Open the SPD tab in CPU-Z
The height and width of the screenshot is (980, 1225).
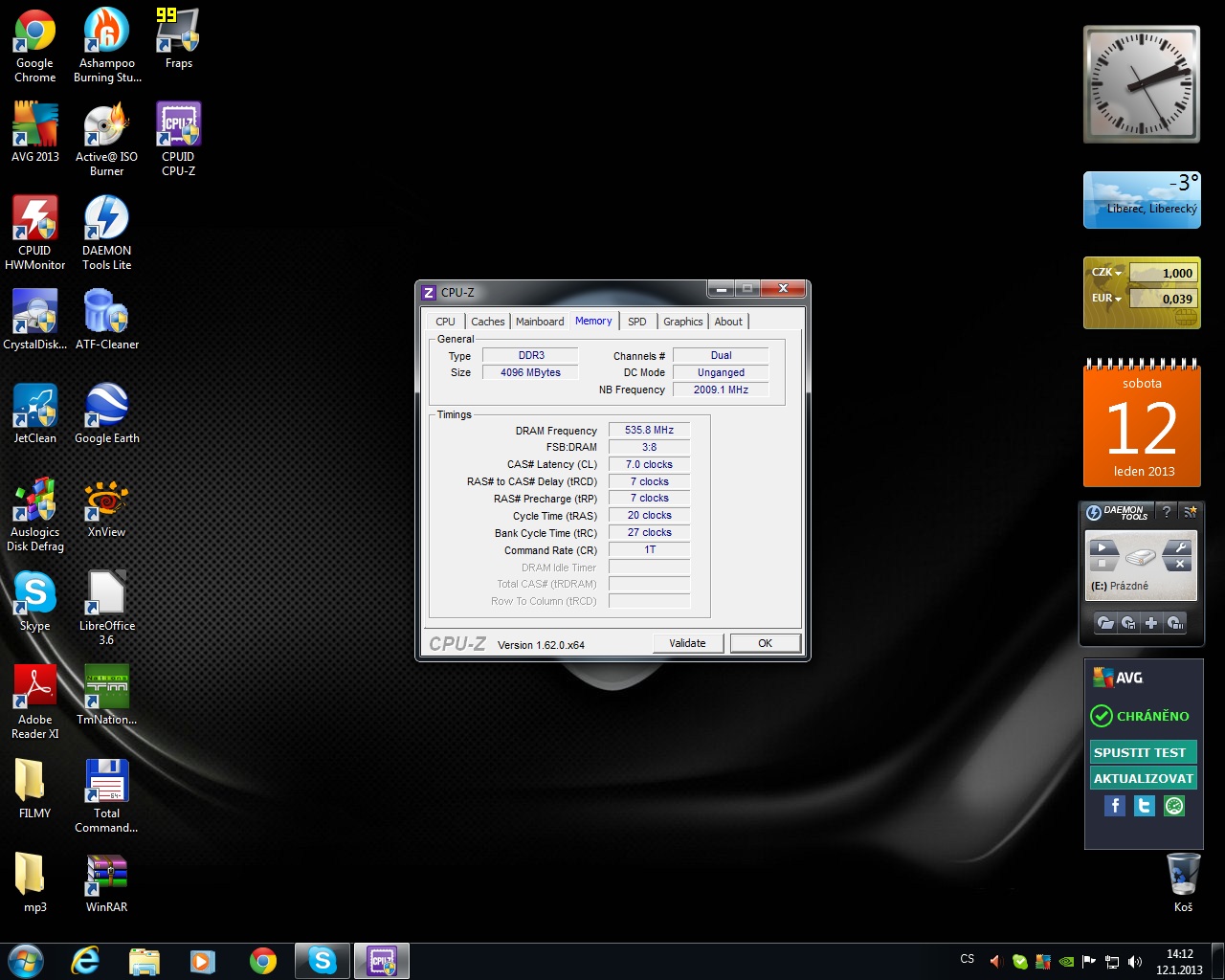(637, 322)
